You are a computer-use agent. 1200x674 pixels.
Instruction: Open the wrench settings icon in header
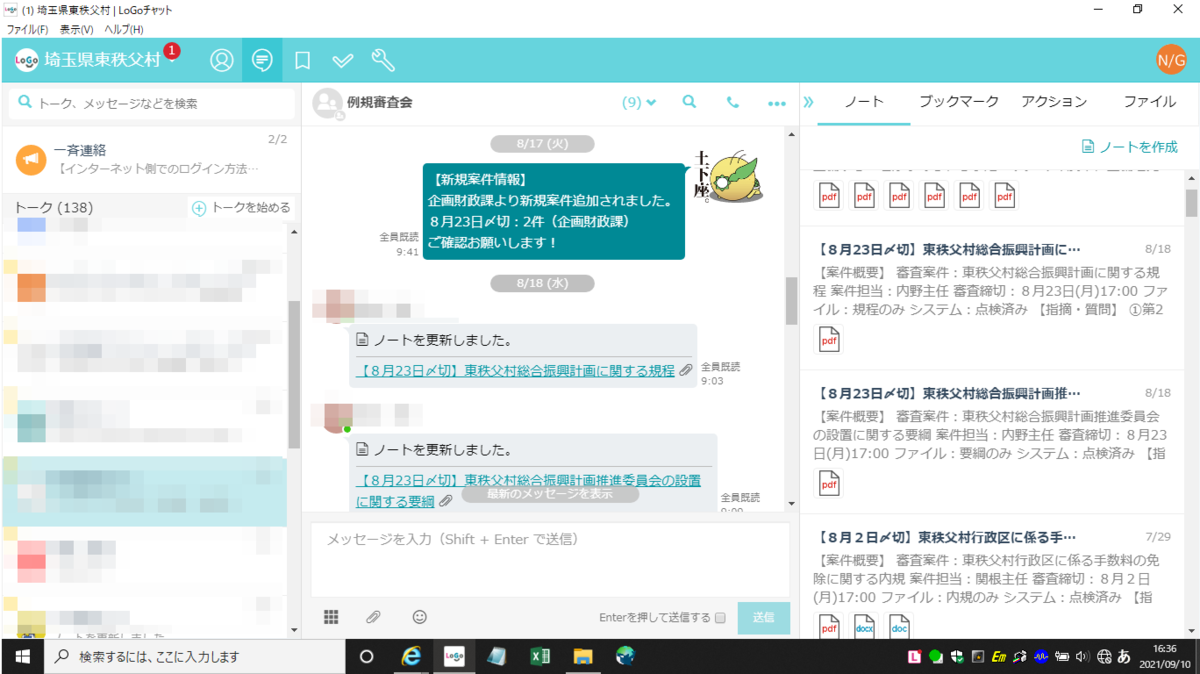click(383, 60)
